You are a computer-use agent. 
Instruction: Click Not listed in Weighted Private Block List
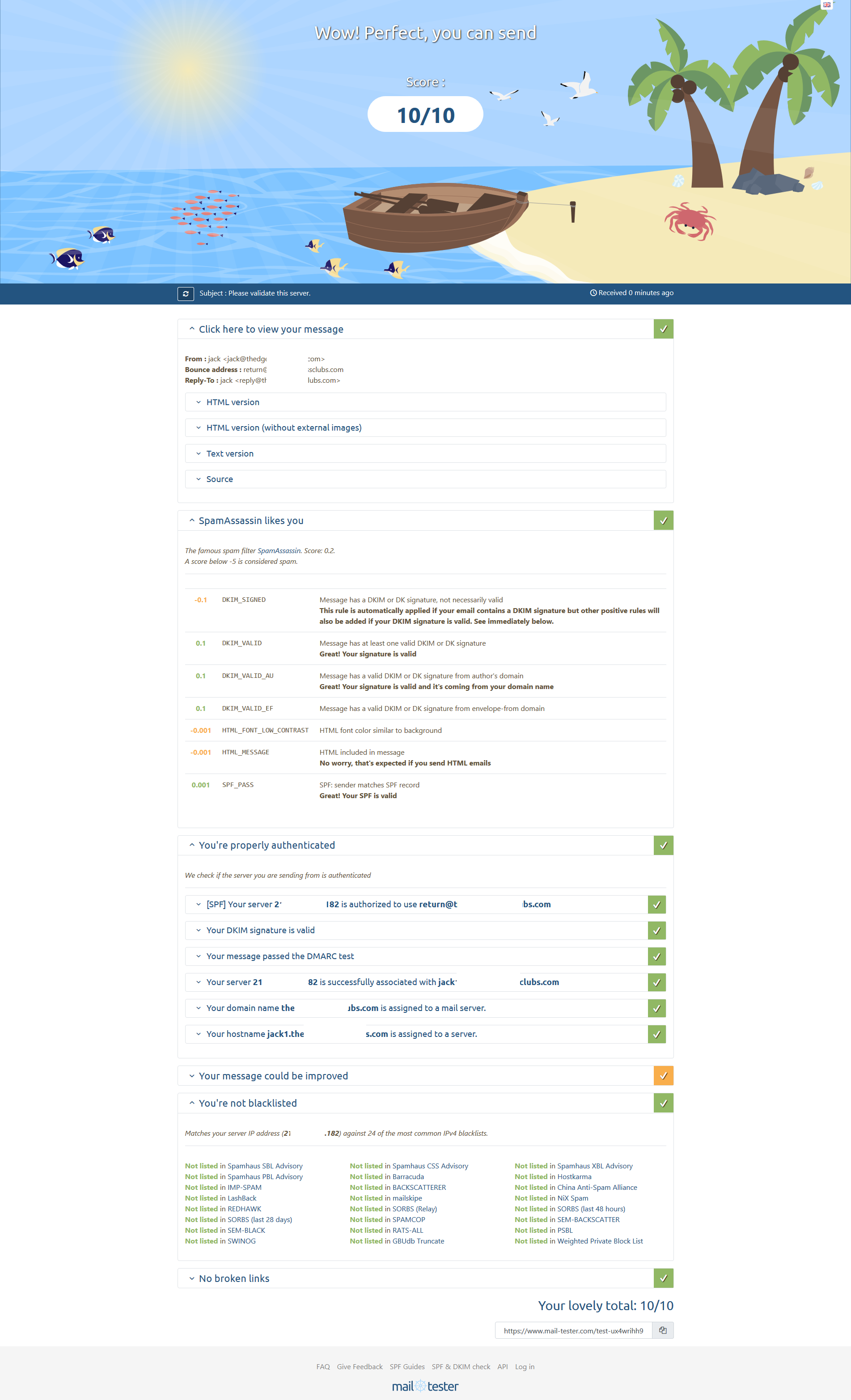[579, 1241]
